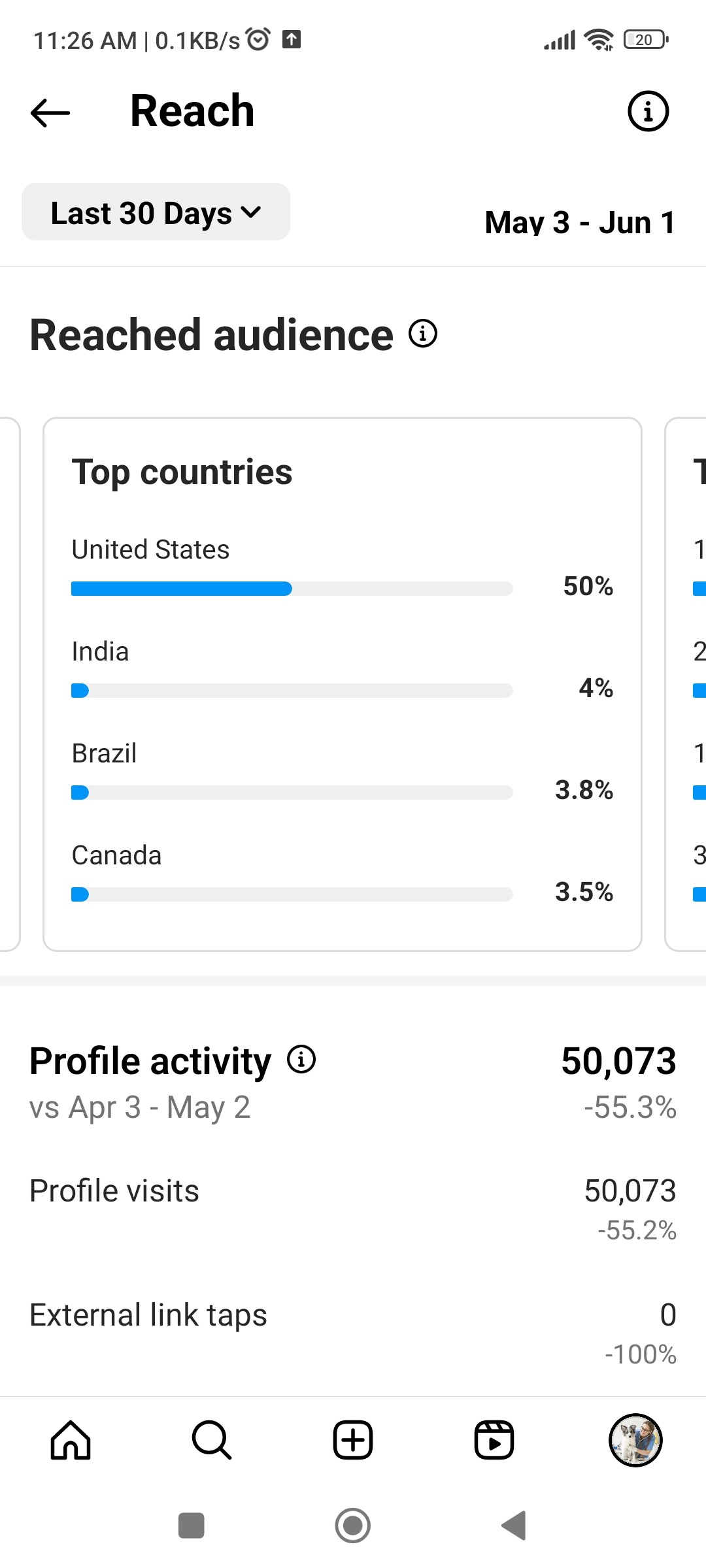The width and height of the screenshot is (706, 1568).
Task: Tap Android system back triangle
Action: pyautogui.click(x=514, y=1526)
